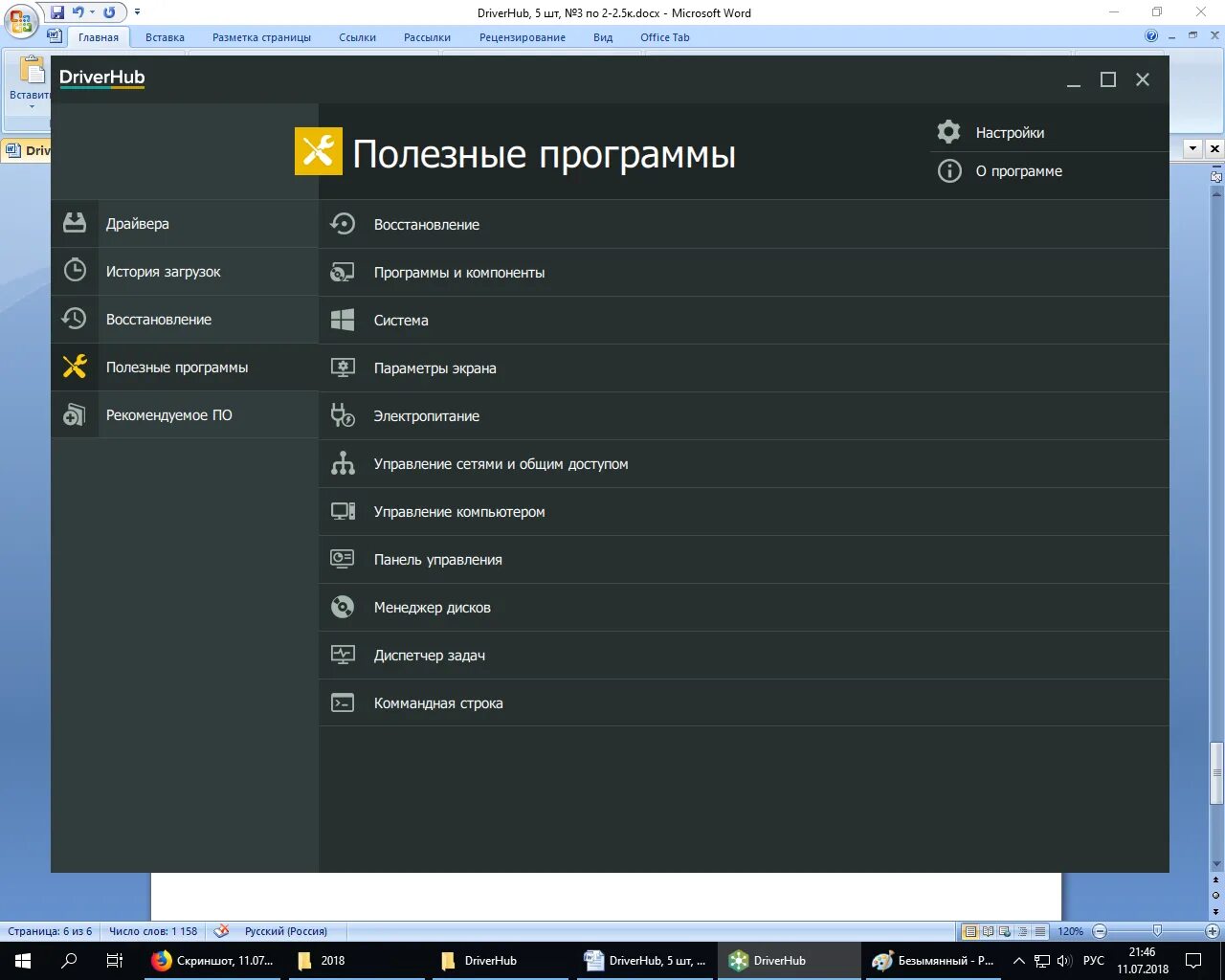Click Undo icon in Word toolbar
Screen dimensions: 1225x980
[78, 12]
